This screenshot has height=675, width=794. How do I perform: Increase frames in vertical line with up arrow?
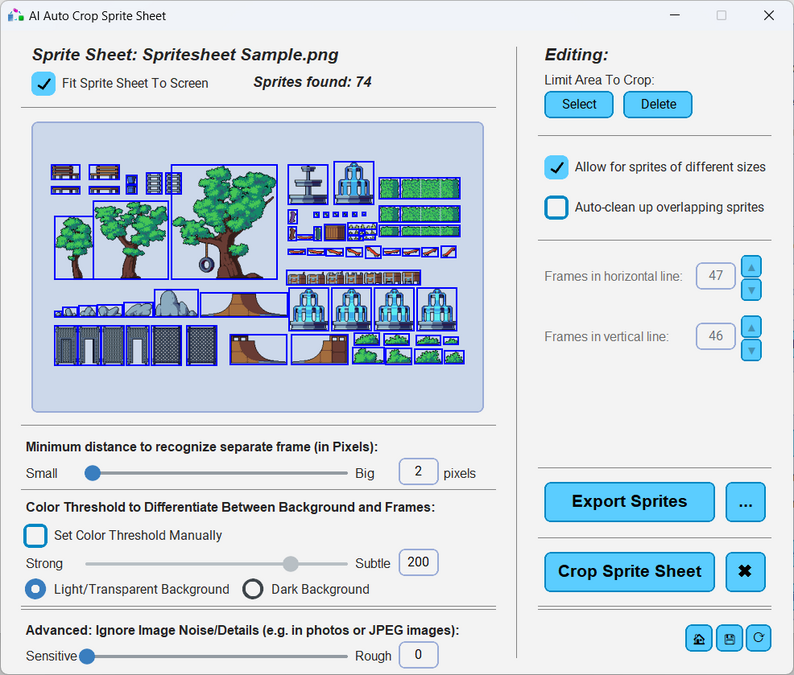tap(751, 327)
